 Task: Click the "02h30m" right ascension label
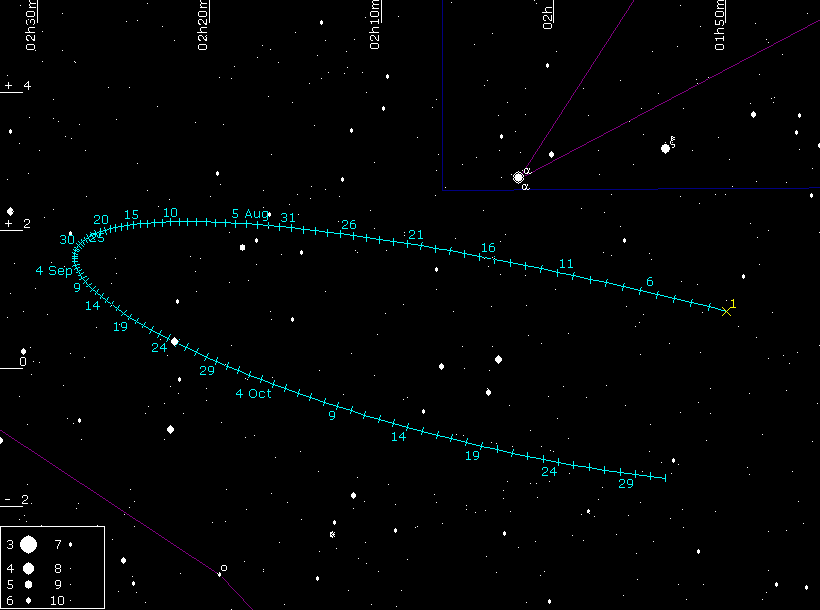pos(31,26)
